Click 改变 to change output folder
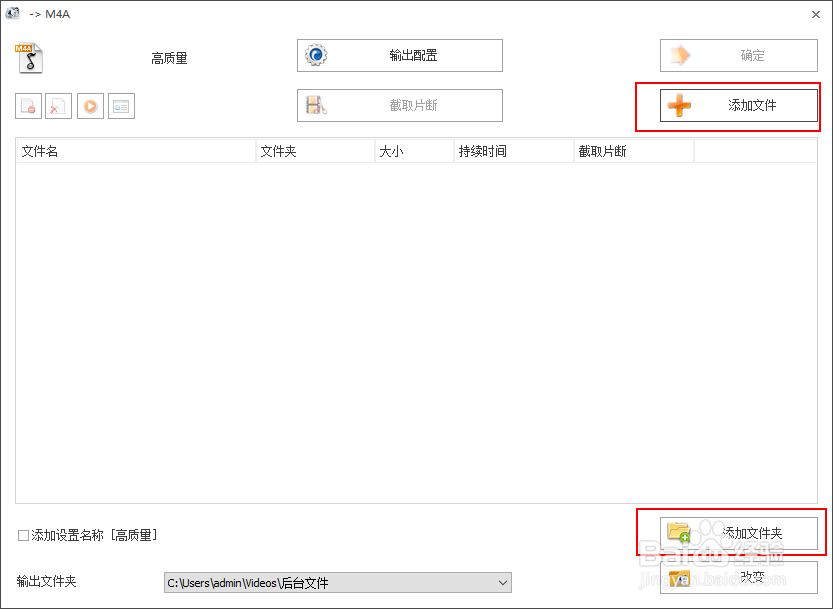 [738, 578]
